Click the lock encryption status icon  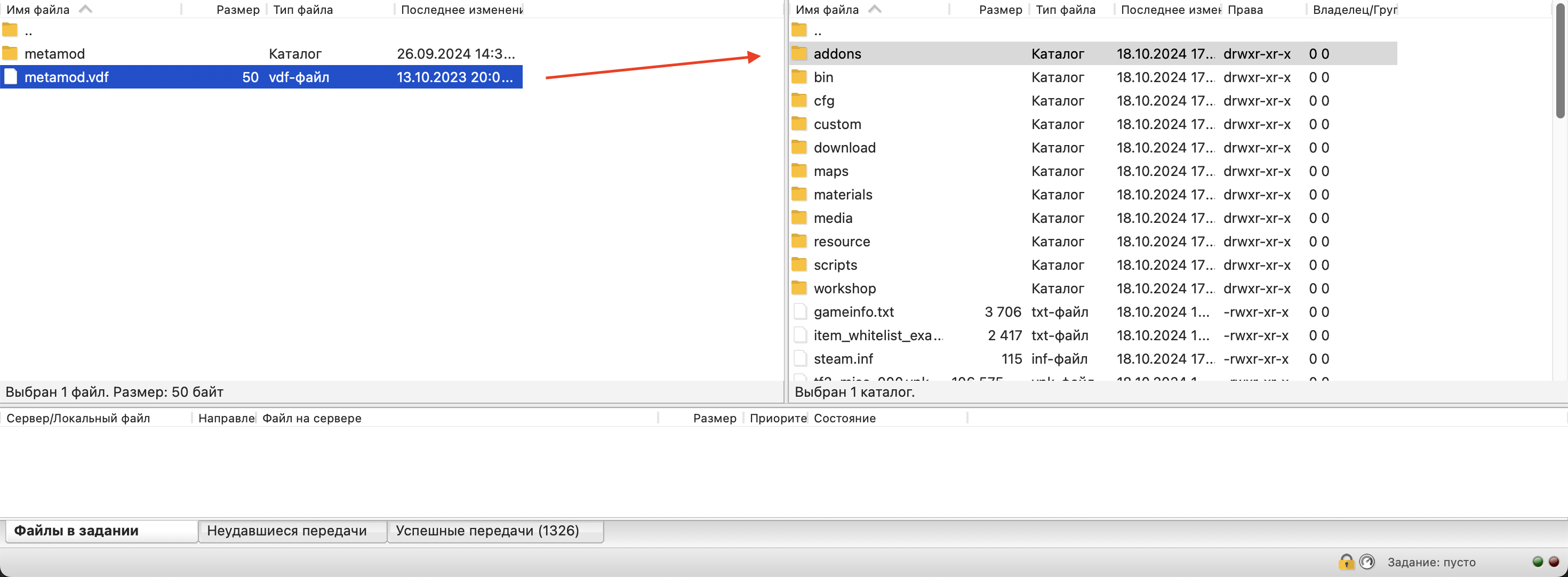pyautogui.click(x=1346, y=561)
